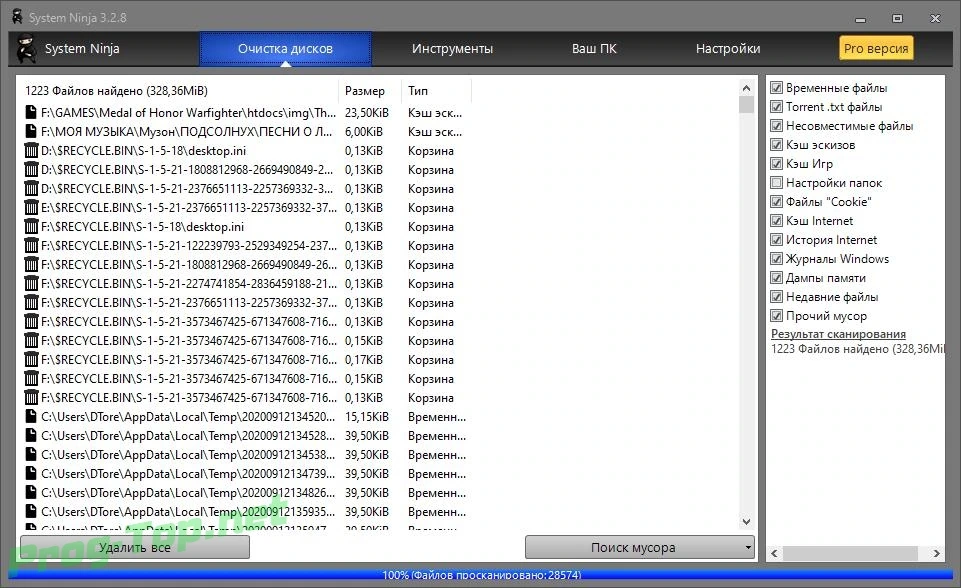Viewport: 961px width, 588px height.
Task: Click file icon of МОЯ МУЗЫКА row
Action: point(31,131)
